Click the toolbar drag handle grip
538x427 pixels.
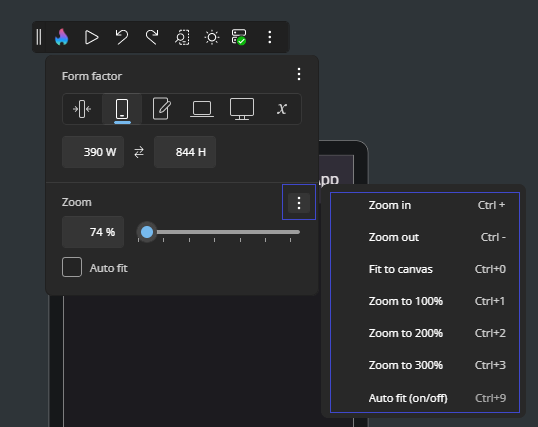pos(39,37)
